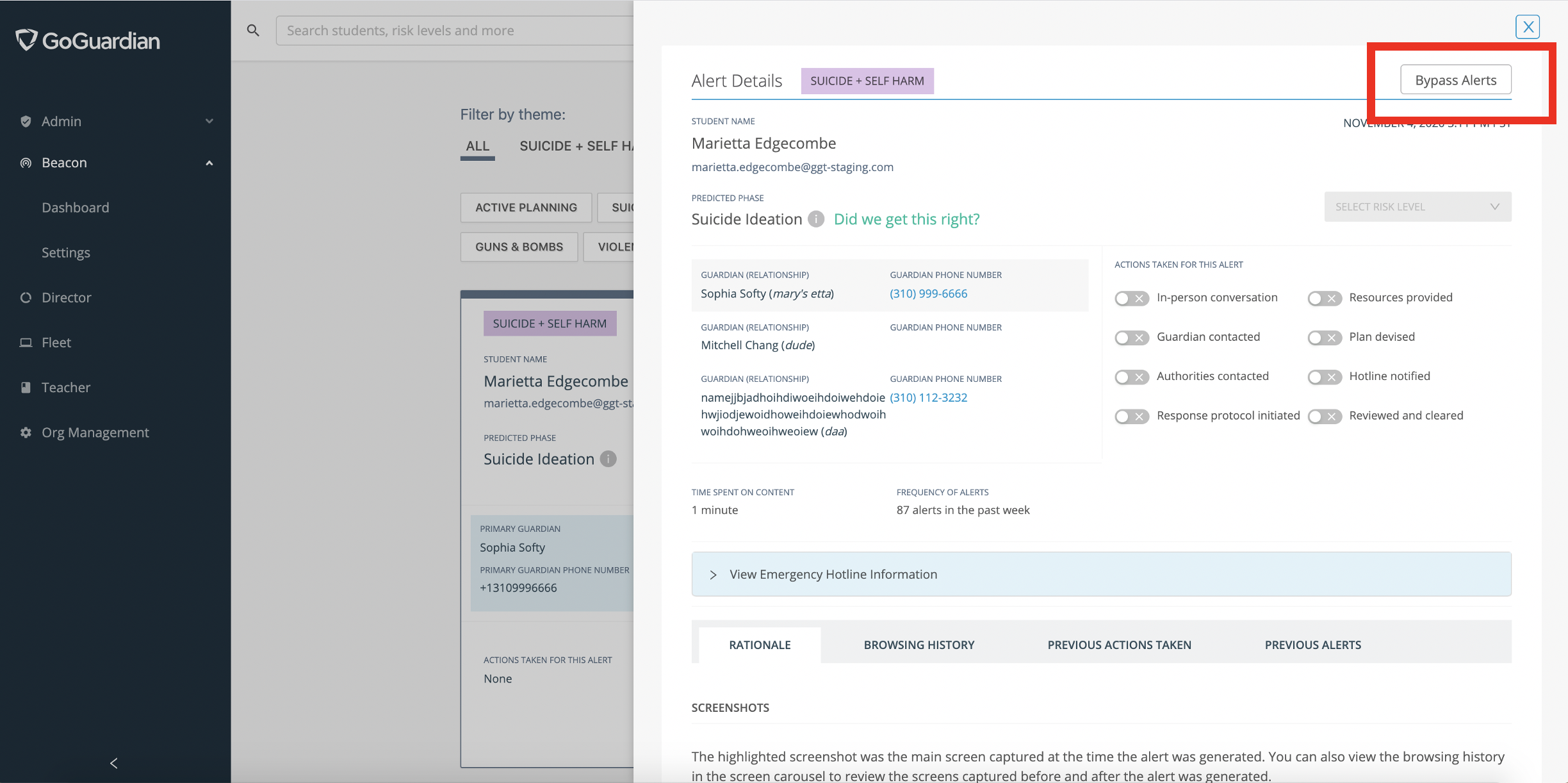
Task: Switch to the Browsing History tab
Action: point(919,645)
